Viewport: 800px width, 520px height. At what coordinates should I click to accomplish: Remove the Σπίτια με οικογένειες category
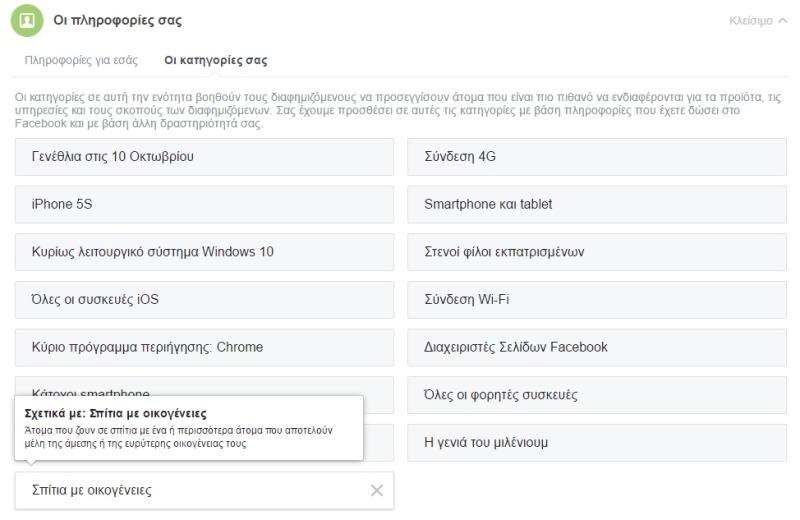(376, 490)
